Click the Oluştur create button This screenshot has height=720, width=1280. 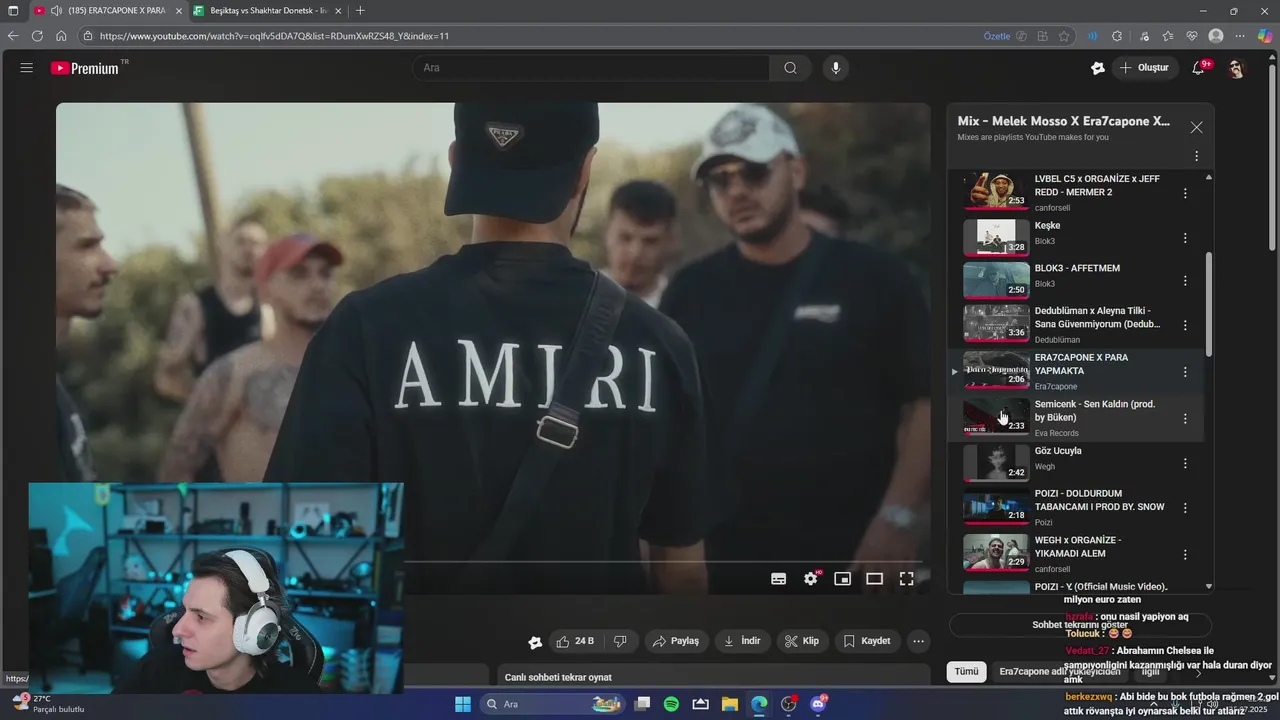click(x=1144, y=68)
